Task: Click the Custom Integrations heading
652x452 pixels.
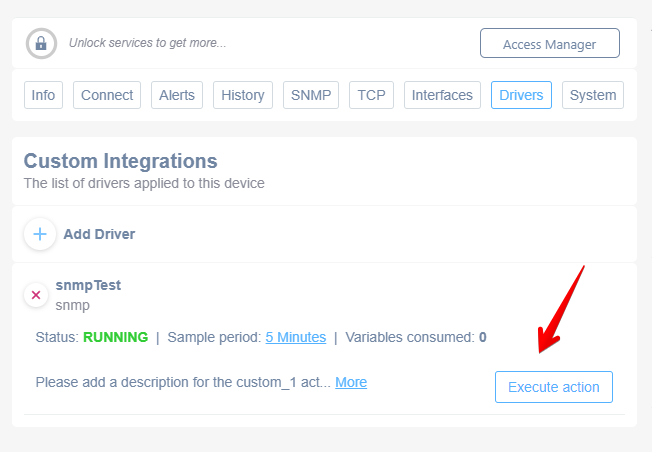Action: click(121, 161)
